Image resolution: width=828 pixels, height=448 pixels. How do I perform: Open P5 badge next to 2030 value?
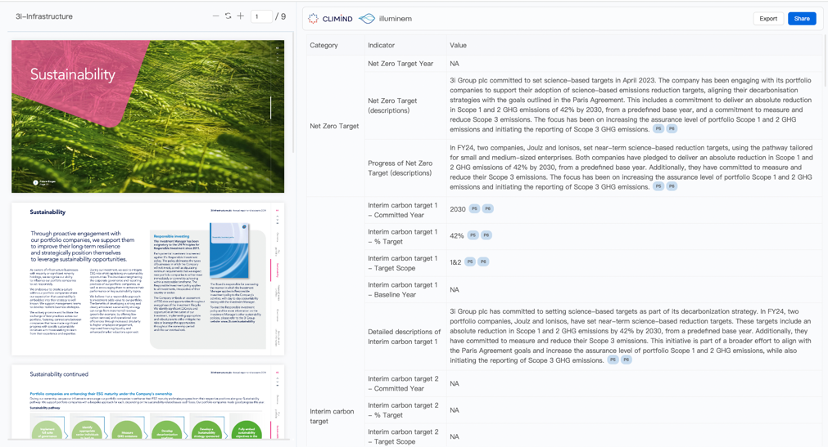click(x=474, y=209)
